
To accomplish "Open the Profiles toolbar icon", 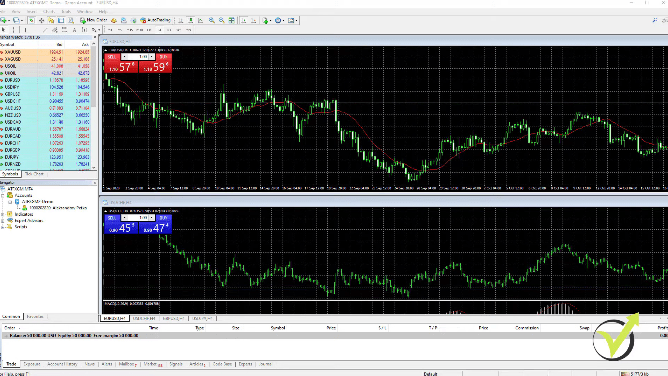I will (17, 20).
